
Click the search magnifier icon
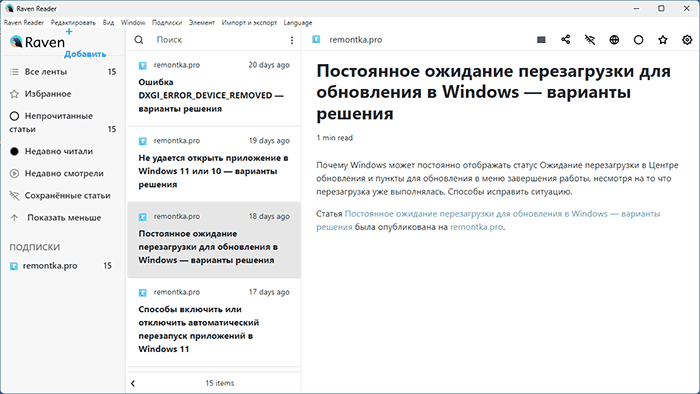point(139,40)
